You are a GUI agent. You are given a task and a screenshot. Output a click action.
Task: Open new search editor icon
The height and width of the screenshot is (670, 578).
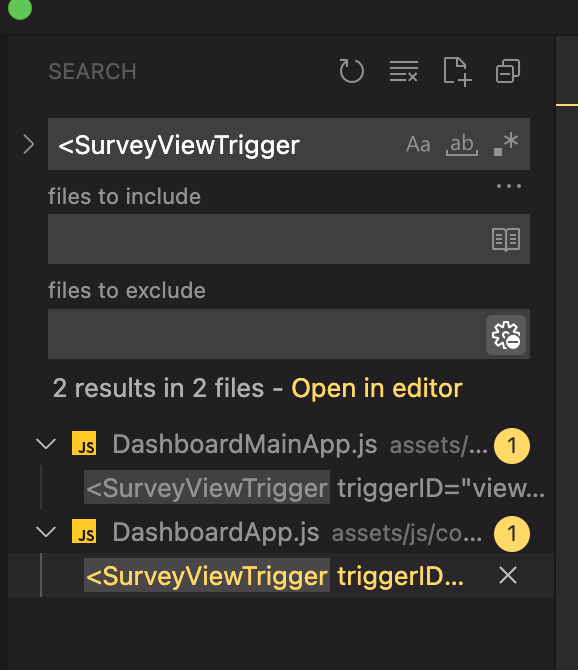[457, 71]
